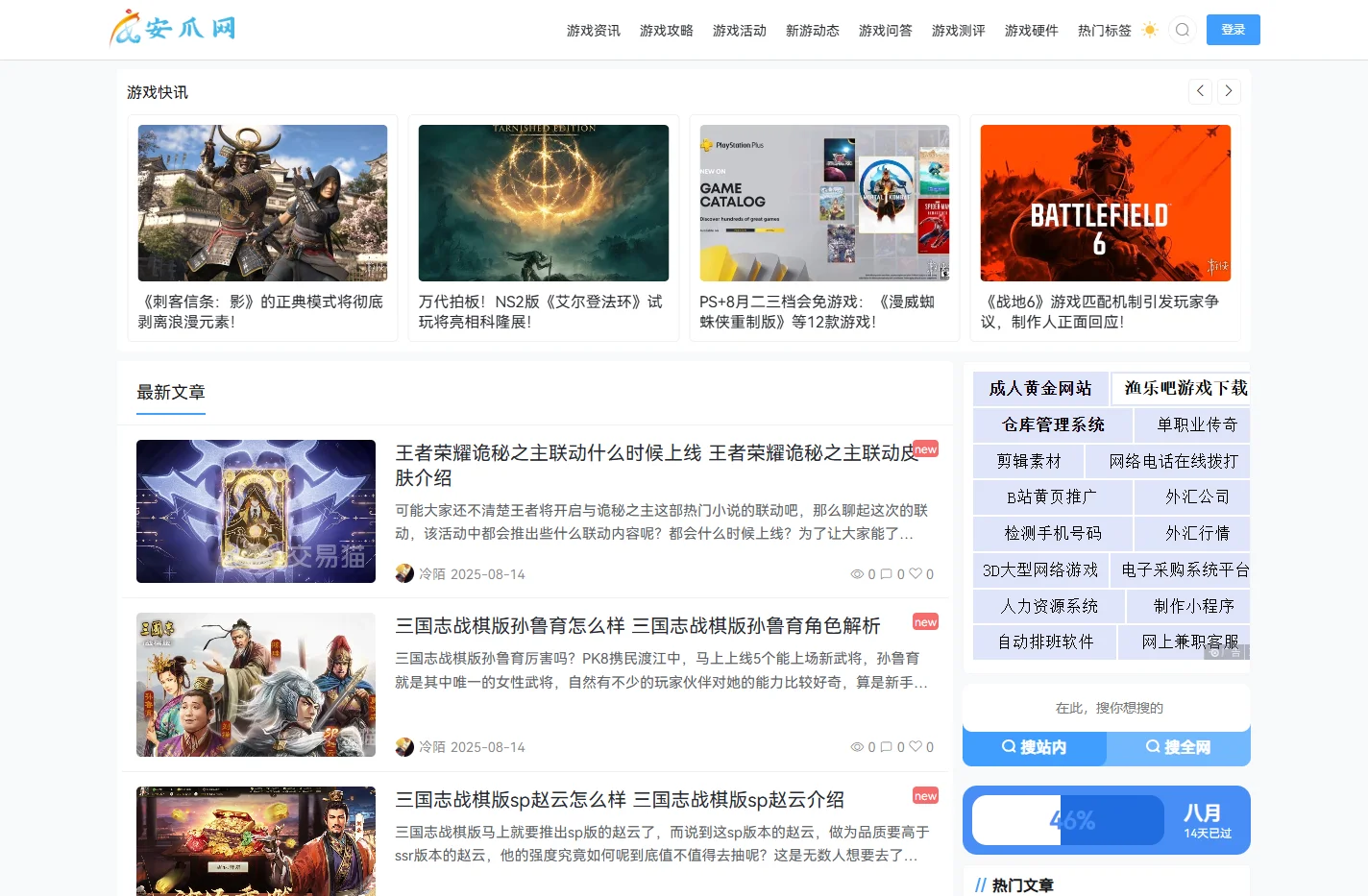Open the 三国志战棋版sp赵云怎么样 article title
This screenshot has height=896, width=1368.
click(x=620, y=799)
